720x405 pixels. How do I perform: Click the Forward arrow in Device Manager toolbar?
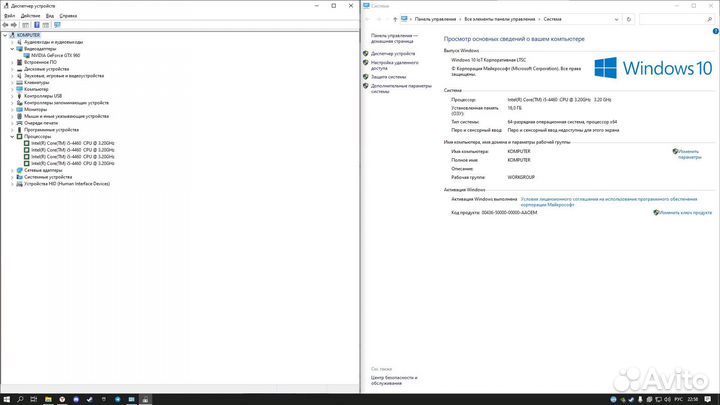pyautogui.click(x=14, y=25)
